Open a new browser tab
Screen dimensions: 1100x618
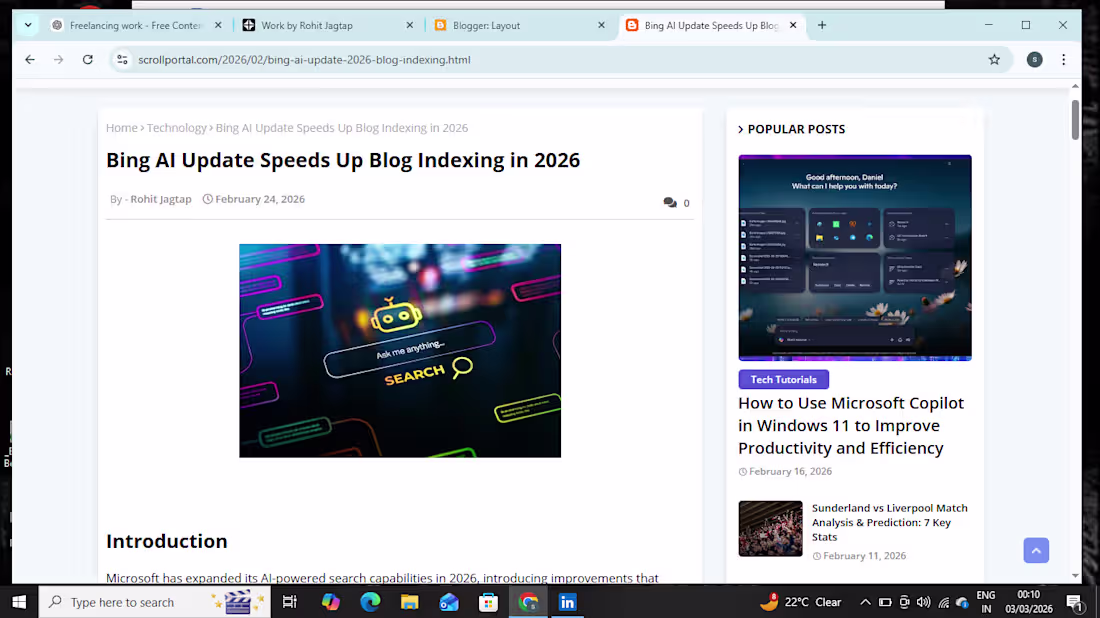(822, 25)
